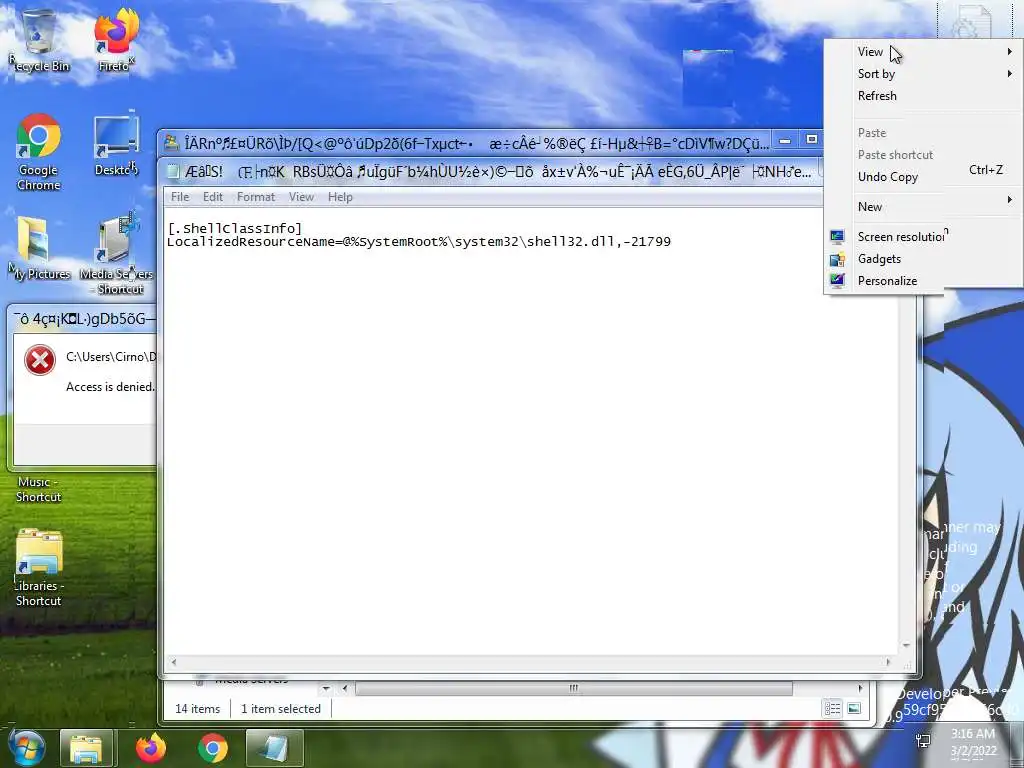Image resolution: width=1024 pixels, height=768 pixels.
Task: Switch Explorer to details view icon
Action: tap(832, 709)
